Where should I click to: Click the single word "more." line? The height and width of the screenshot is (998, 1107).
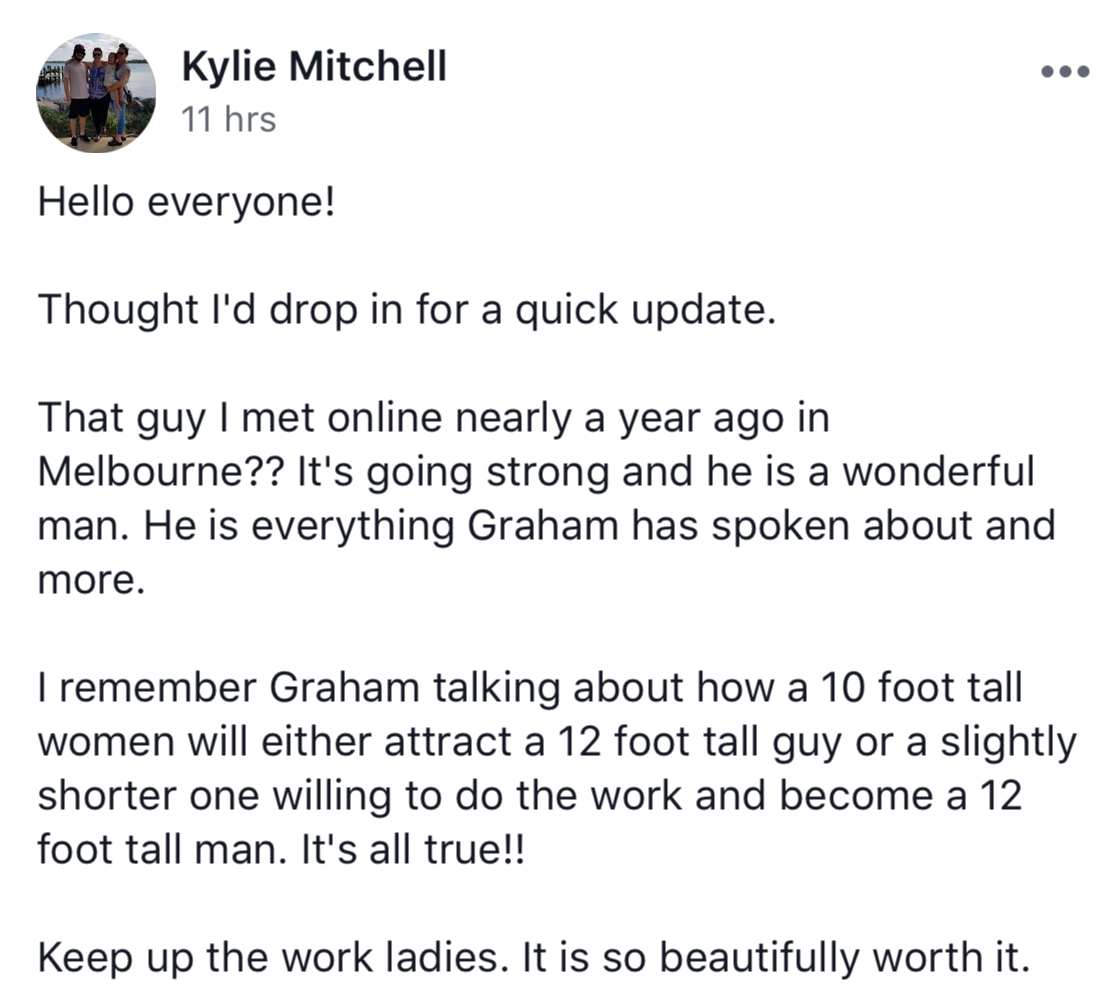click(x=91, y=580)
